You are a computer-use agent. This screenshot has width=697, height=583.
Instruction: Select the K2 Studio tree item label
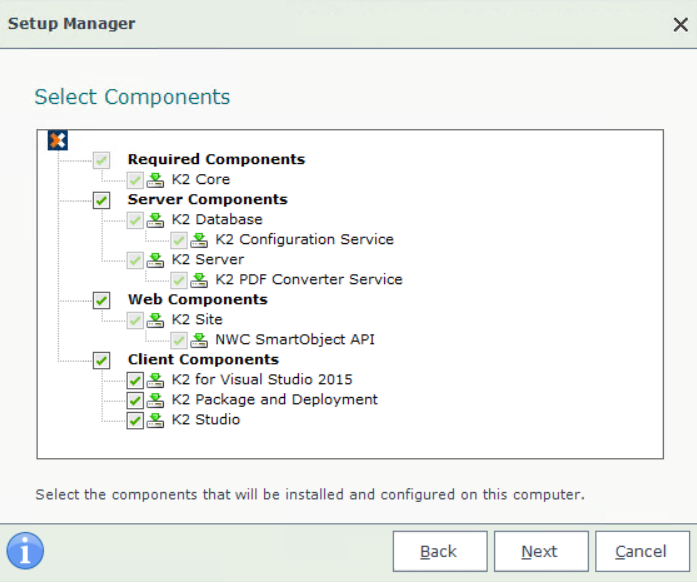pos(205,420)
